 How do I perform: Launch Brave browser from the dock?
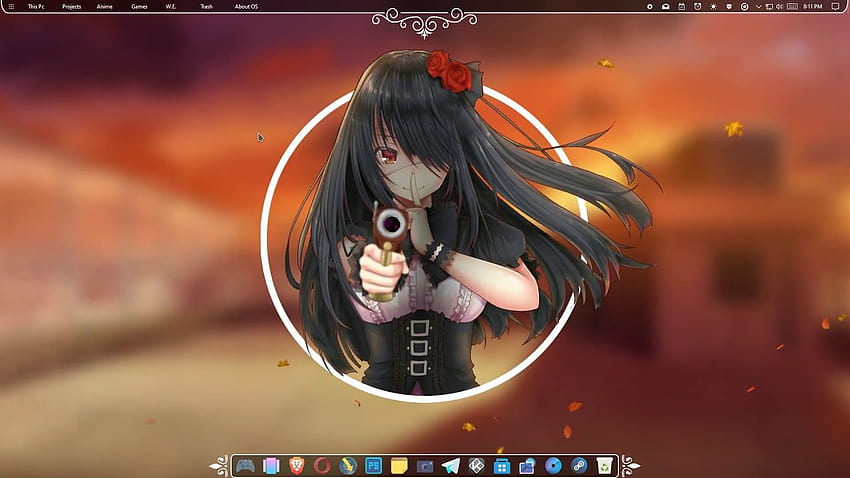point(297,466)
